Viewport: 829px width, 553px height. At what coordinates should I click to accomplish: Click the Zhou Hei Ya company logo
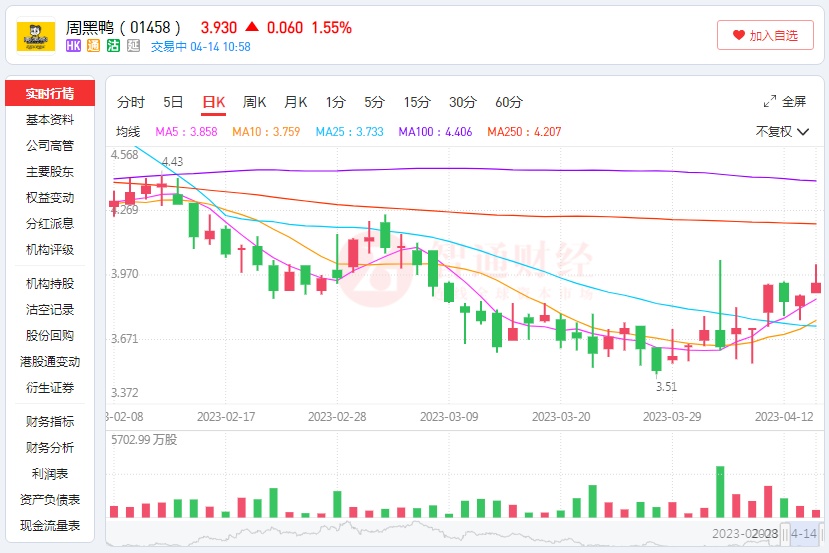[x=36, y=36]
